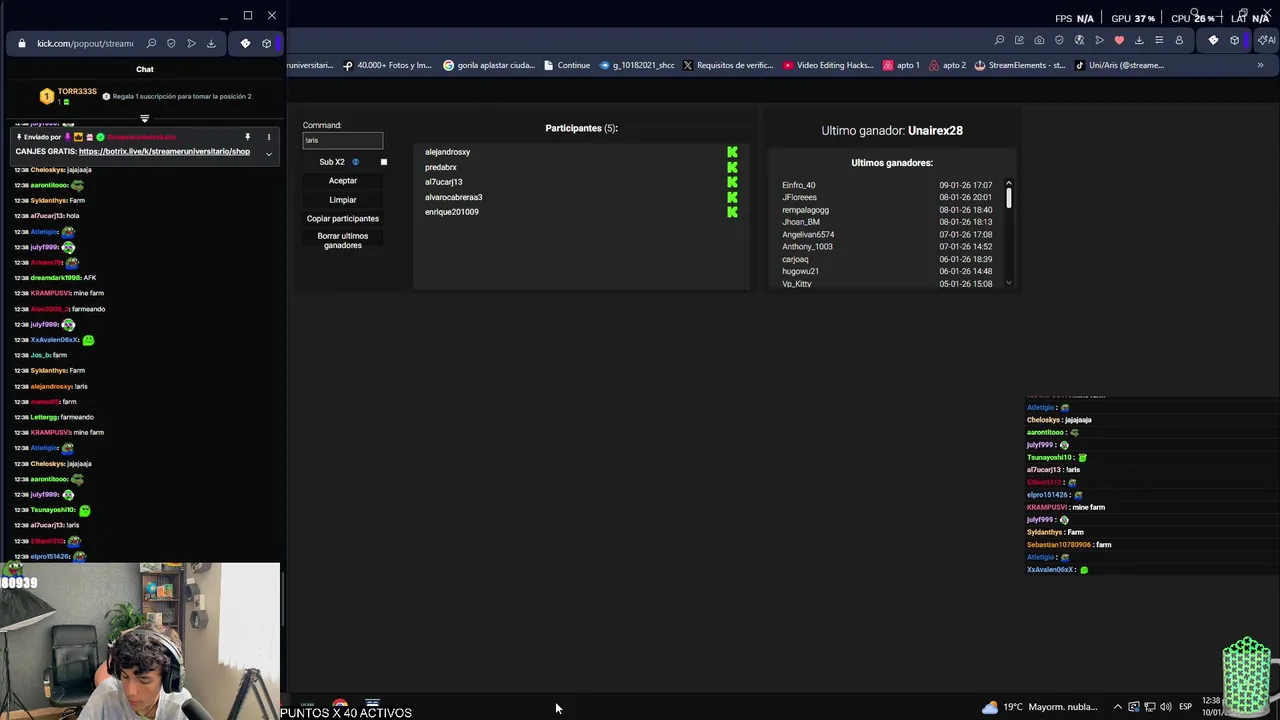This screenshot has width=1280, height=720.
Task: Click the camera snapshot icon in the toolbar
Action: (x=1039, y=40)
